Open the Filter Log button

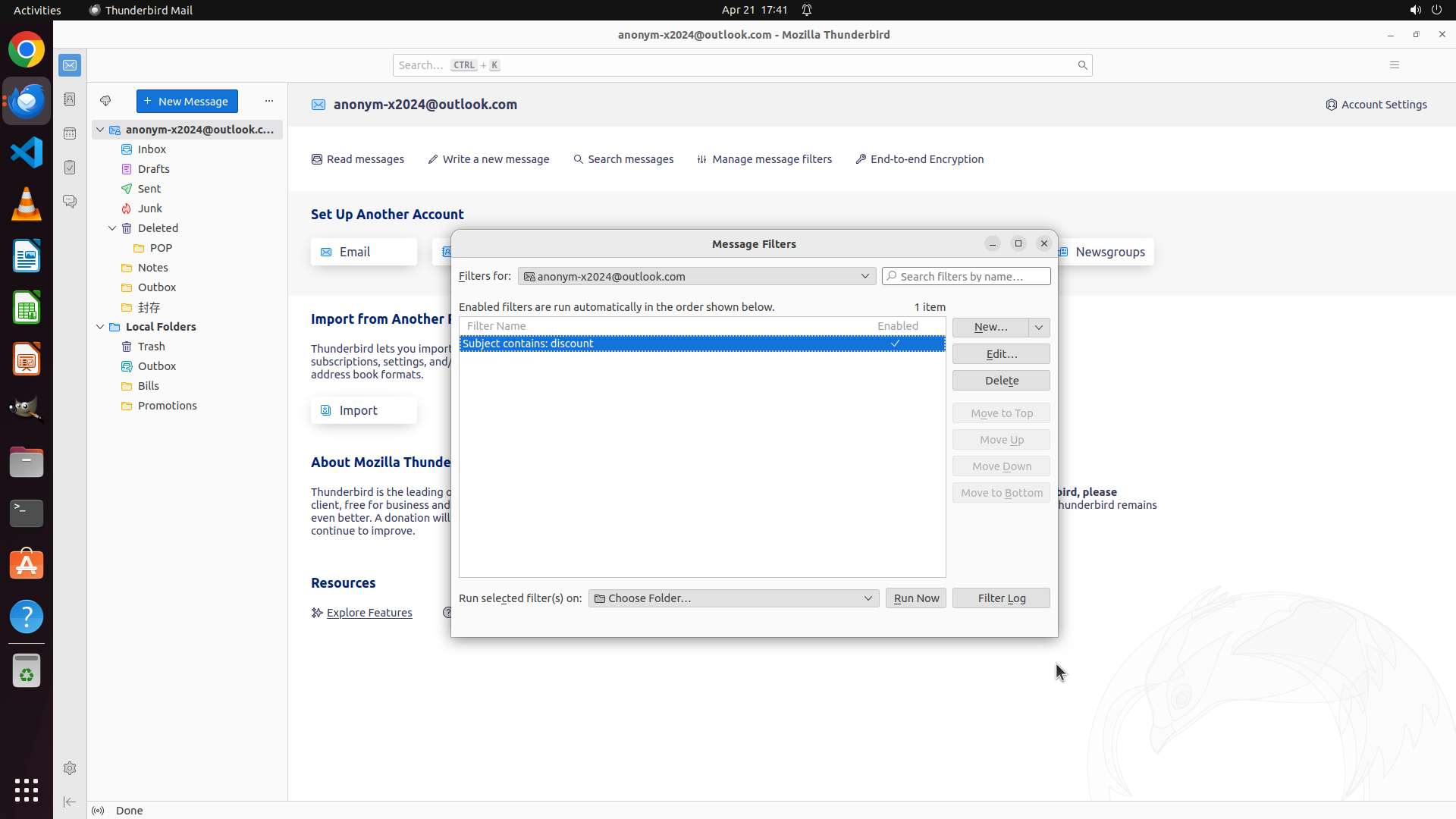[x=1001, y=598]
